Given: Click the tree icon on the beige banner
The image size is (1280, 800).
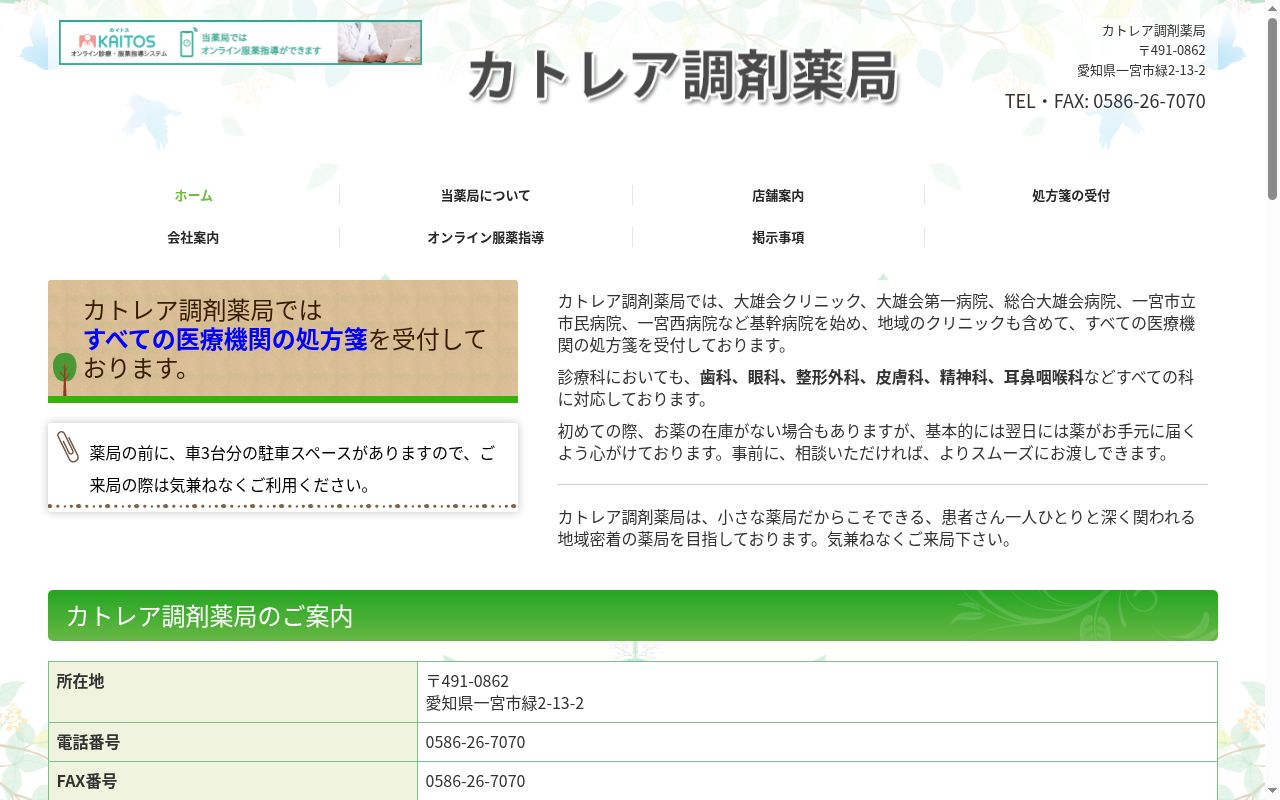Looking at the screenshot, I should [64, 374].
